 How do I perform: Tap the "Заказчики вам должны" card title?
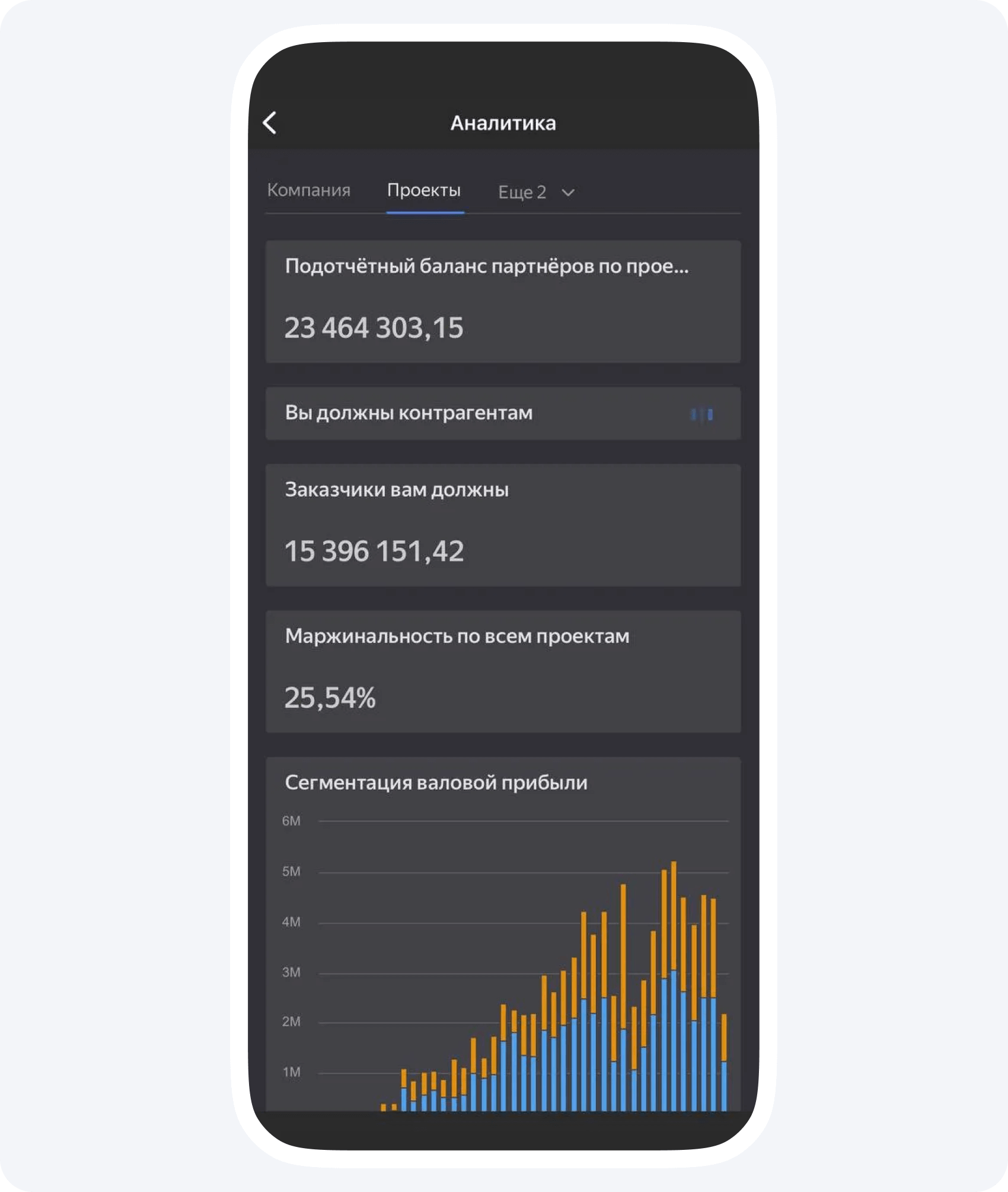point(397,490)
